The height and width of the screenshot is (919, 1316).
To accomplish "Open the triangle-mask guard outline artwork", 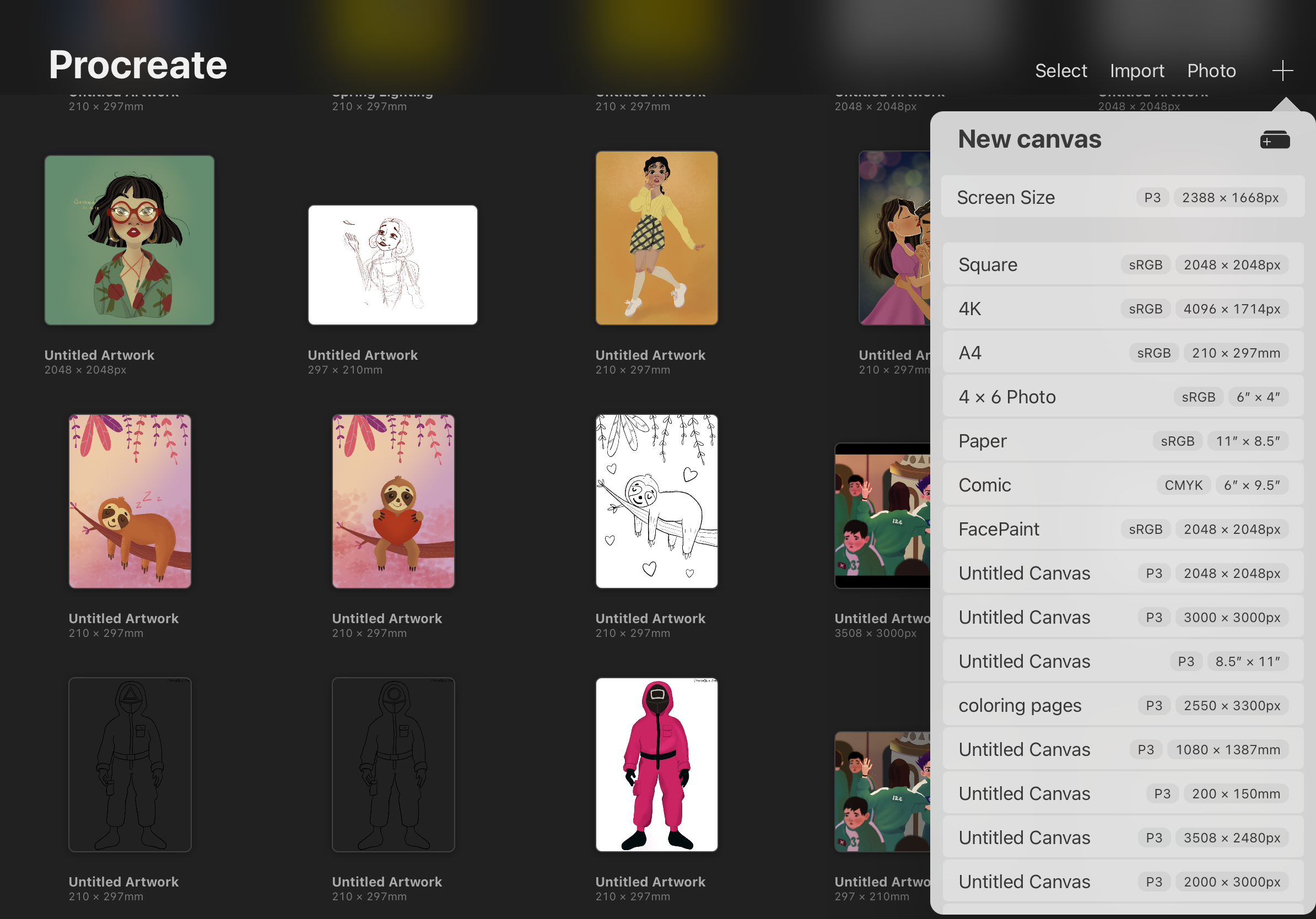I will (130, 765).
